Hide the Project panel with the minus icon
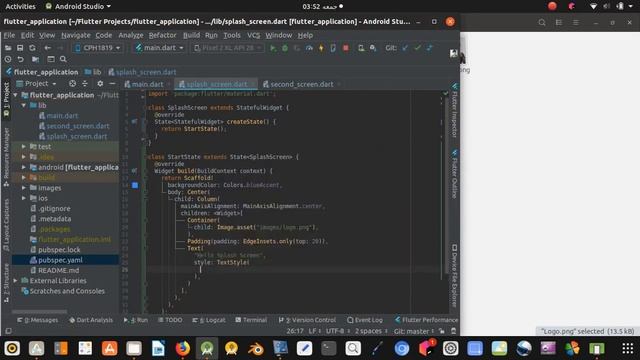The width and height of the screenshot is (640, 360). click(x=112, y=83)
